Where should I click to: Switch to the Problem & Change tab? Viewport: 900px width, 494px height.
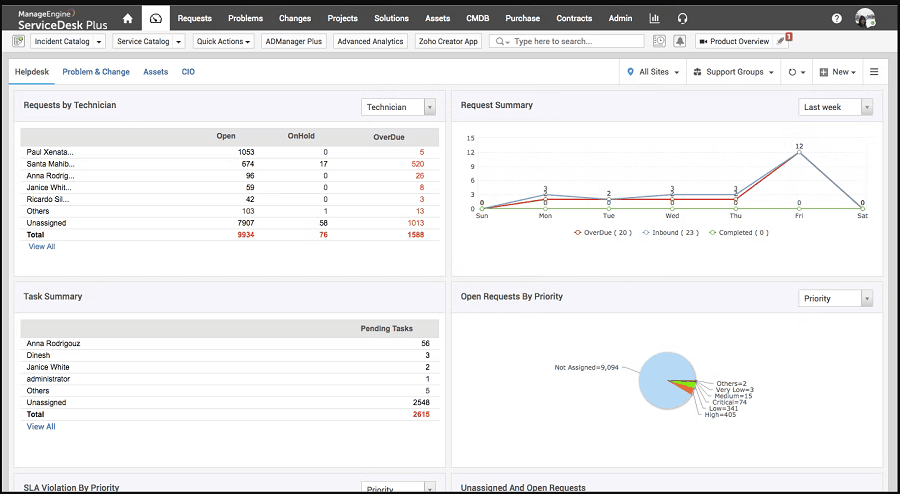tap(96, 72)
